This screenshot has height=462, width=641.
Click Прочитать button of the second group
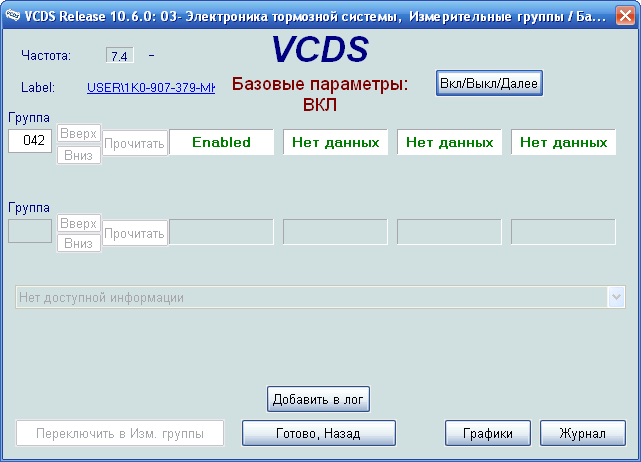[134, 233]
